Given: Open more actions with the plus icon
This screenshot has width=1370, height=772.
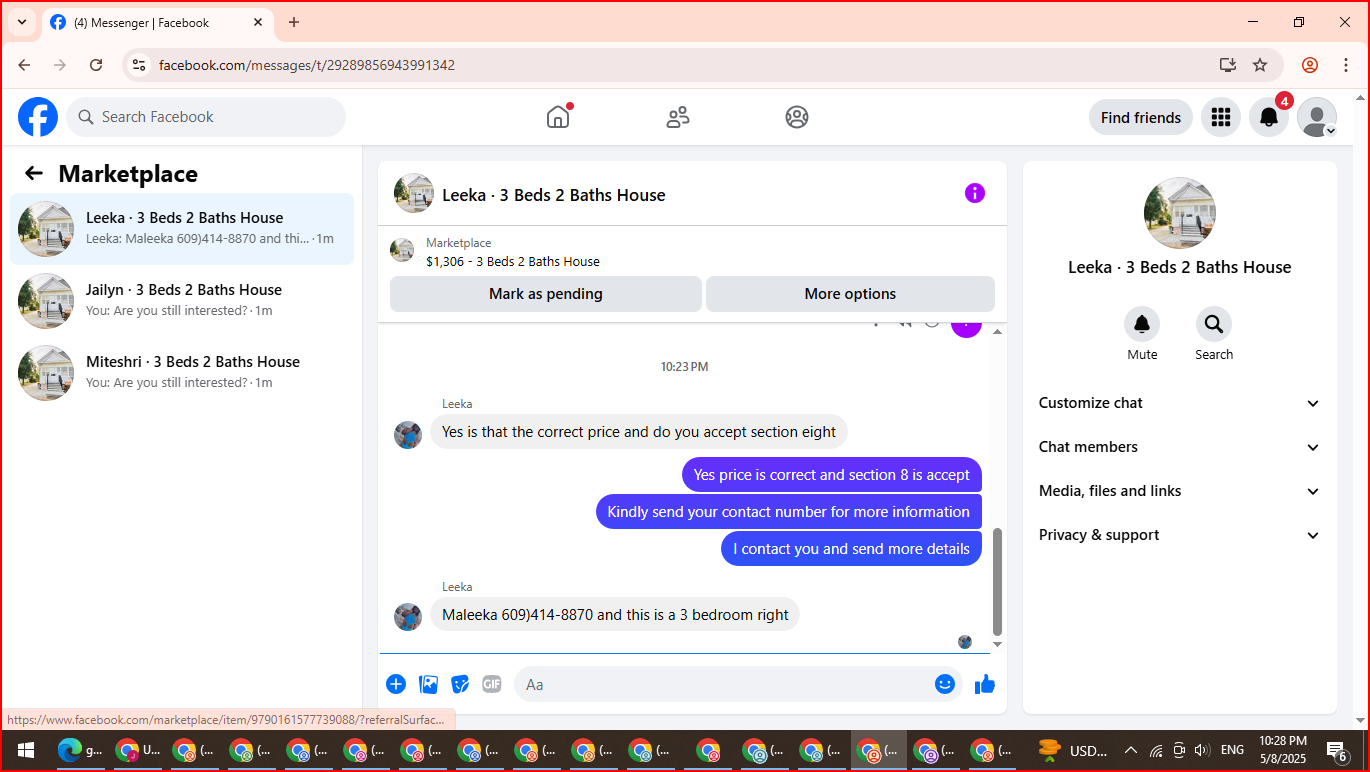Looking at the screenshot, I should tap(396, 684).
